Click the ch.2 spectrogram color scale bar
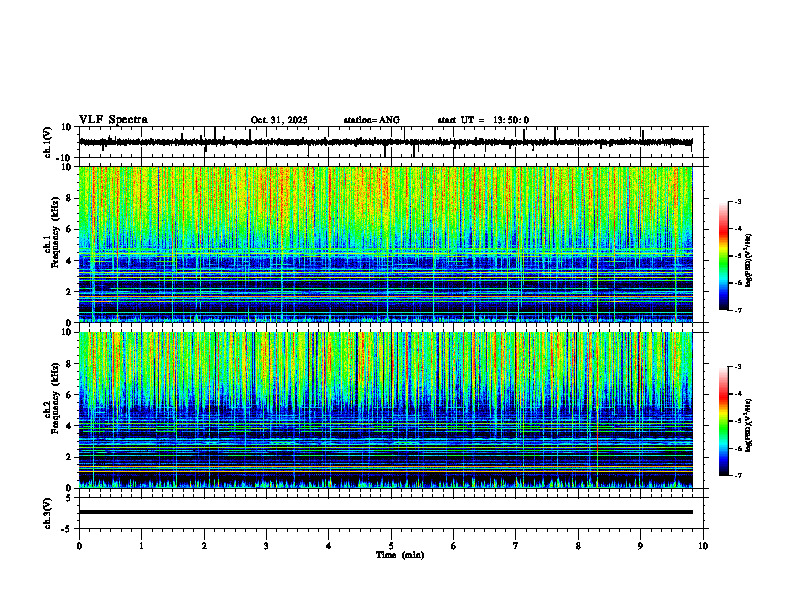Screen dimensions: 792x612 724,421
